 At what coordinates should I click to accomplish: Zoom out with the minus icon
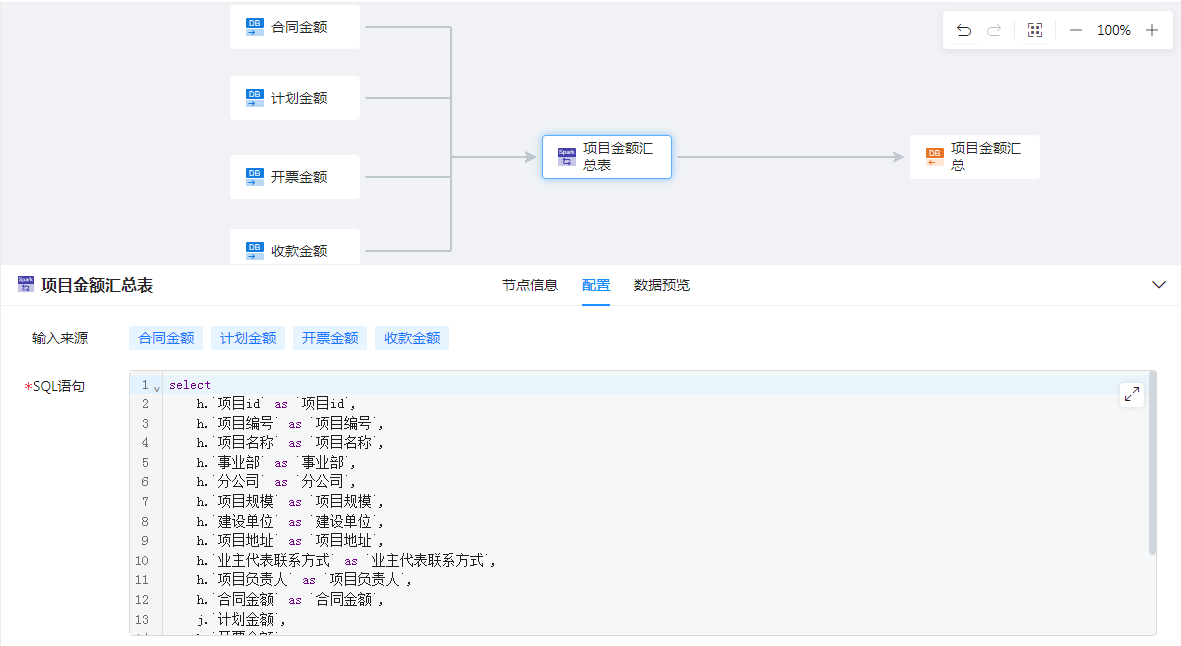pos(1076,30)
